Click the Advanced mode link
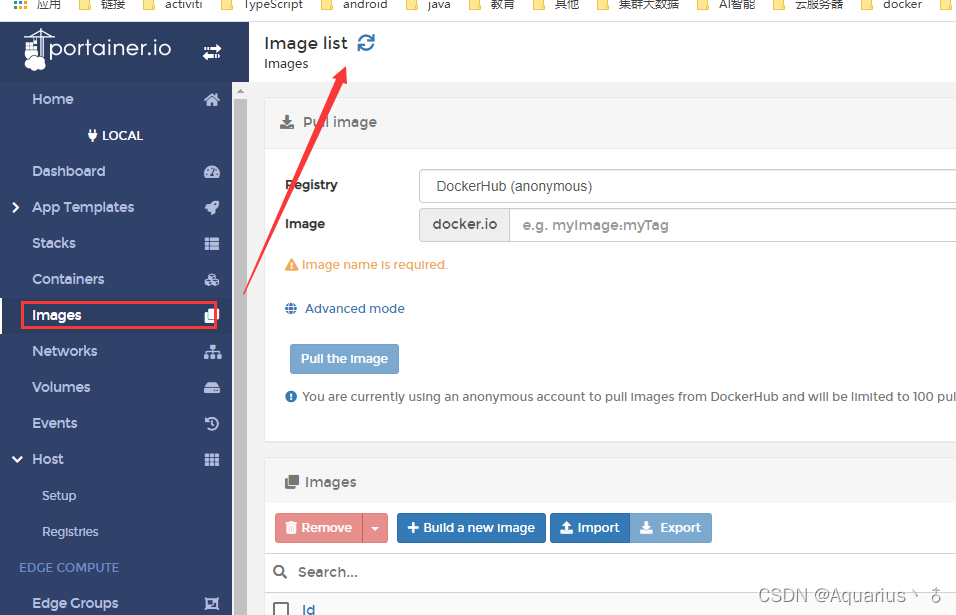The width and height of the screenshot is (956, 615). click(x=355, y=308)
